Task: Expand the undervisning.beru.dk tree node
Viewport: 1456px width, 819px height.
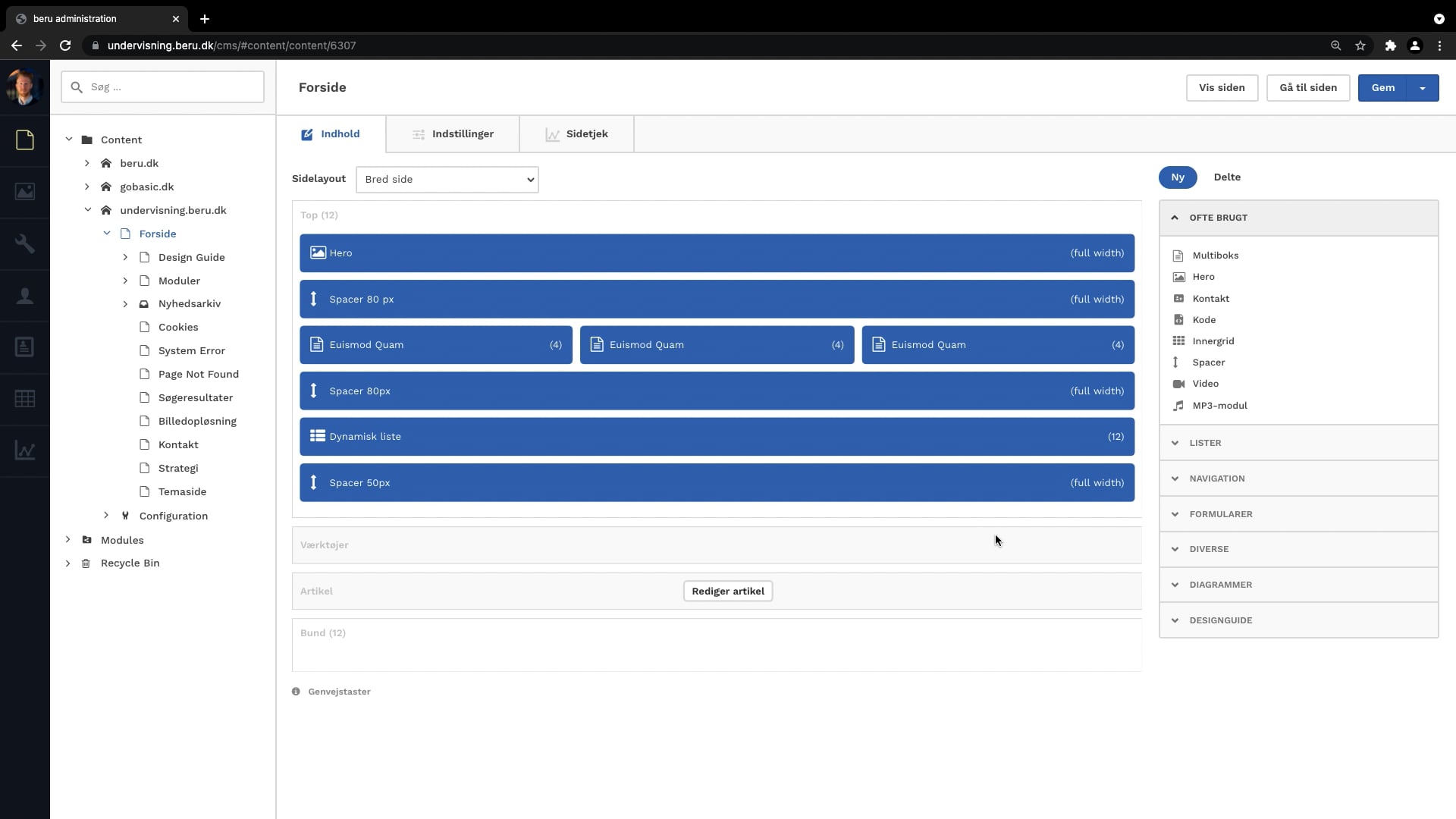Action: coord(87,210)
